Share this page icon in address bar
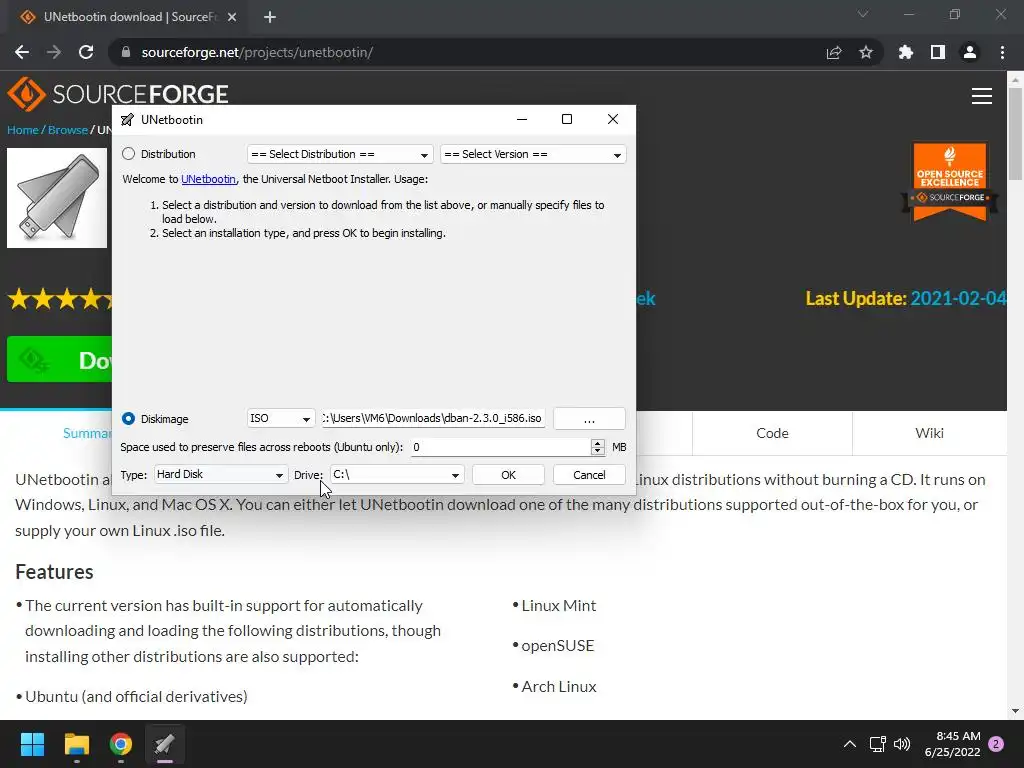The height and width of the screenshot is (768, 1024). pyautogui.click(x=834, y=52)
